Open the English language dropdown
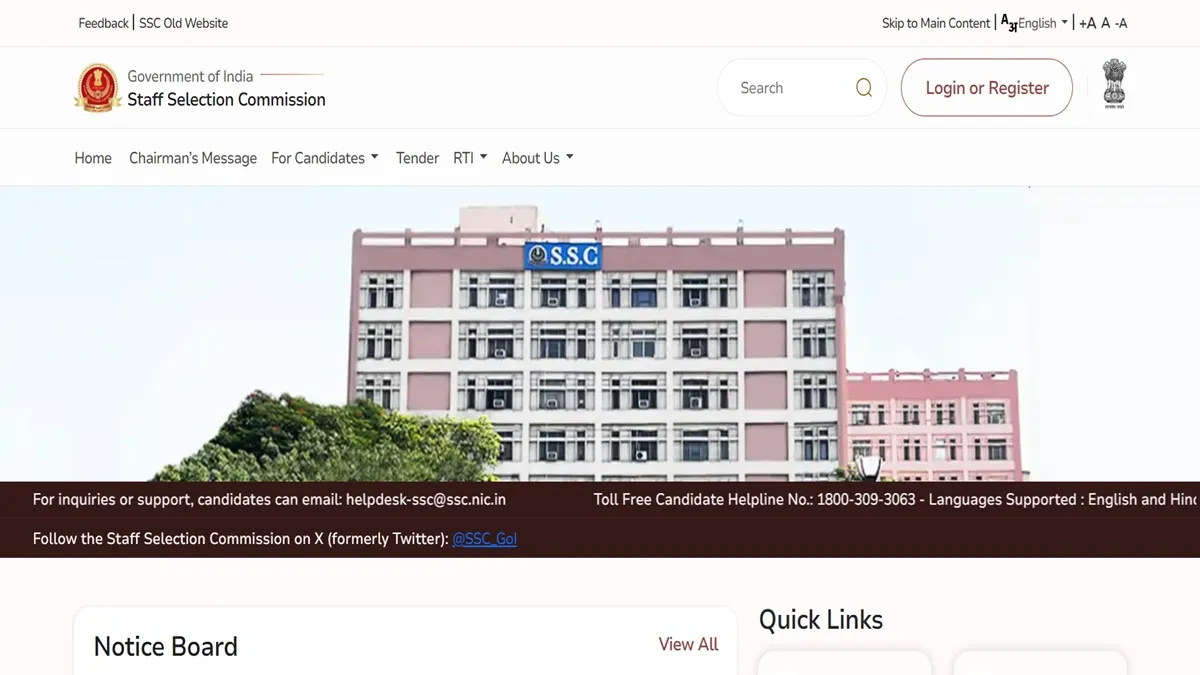 pos(1043,23)
